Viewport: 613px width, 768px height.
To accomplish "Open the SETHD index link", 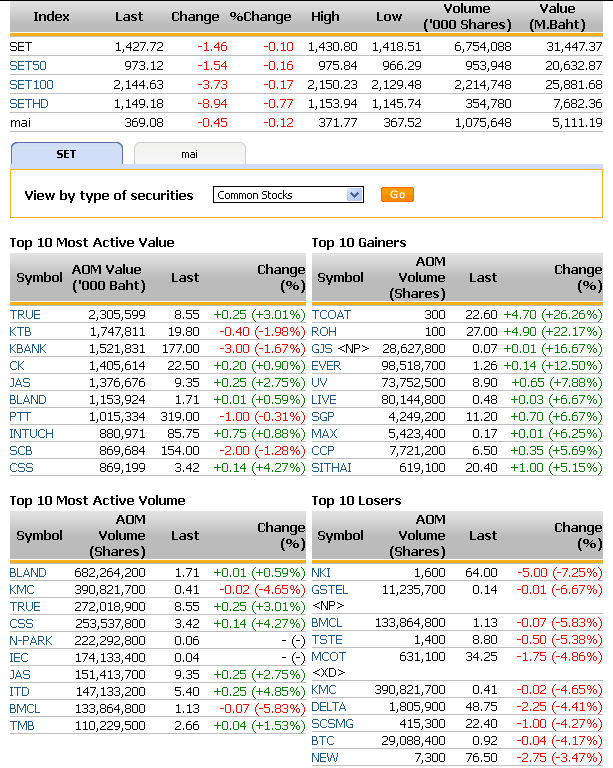I will [28, 103].
